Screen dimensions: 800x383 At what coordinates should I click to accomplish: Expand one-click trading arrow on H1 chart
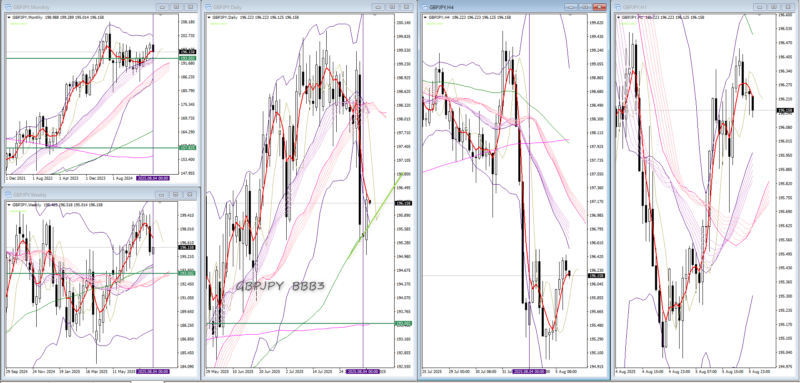coord(618,17)
